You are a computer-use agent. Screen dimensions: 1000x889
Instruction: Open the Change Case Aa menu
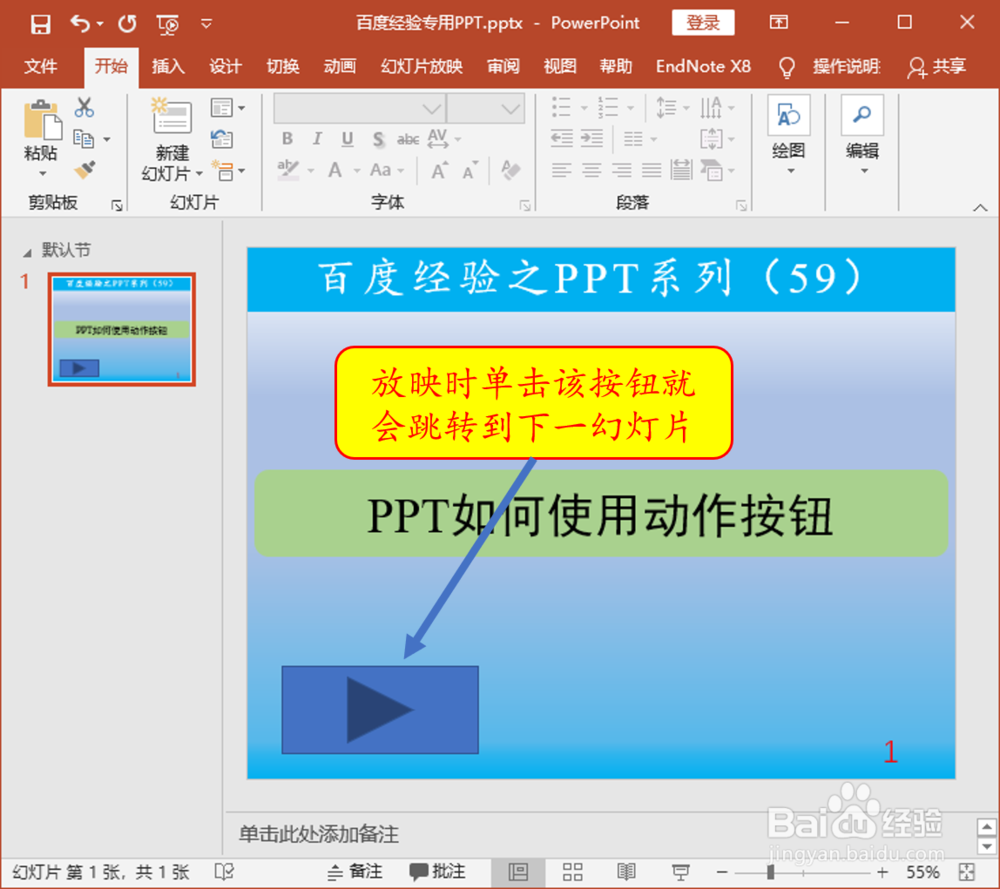(386, 170)
